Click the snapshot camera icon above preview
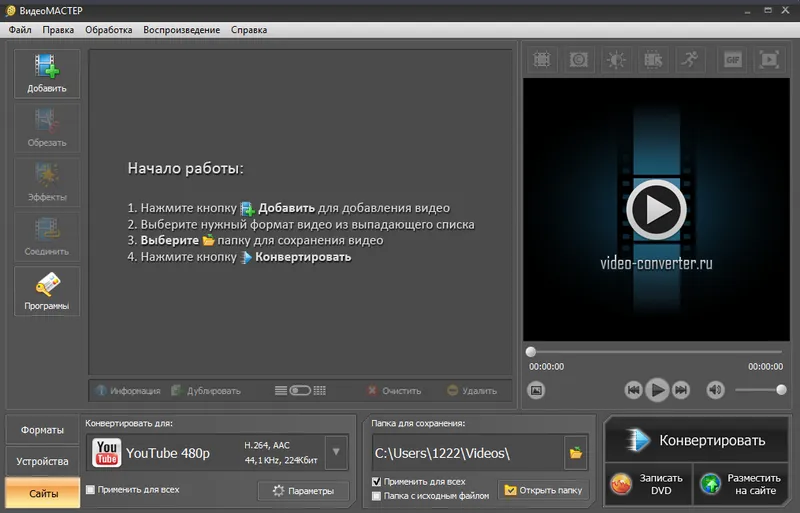This screenshot has height=513, width=800. click(579, 60)
